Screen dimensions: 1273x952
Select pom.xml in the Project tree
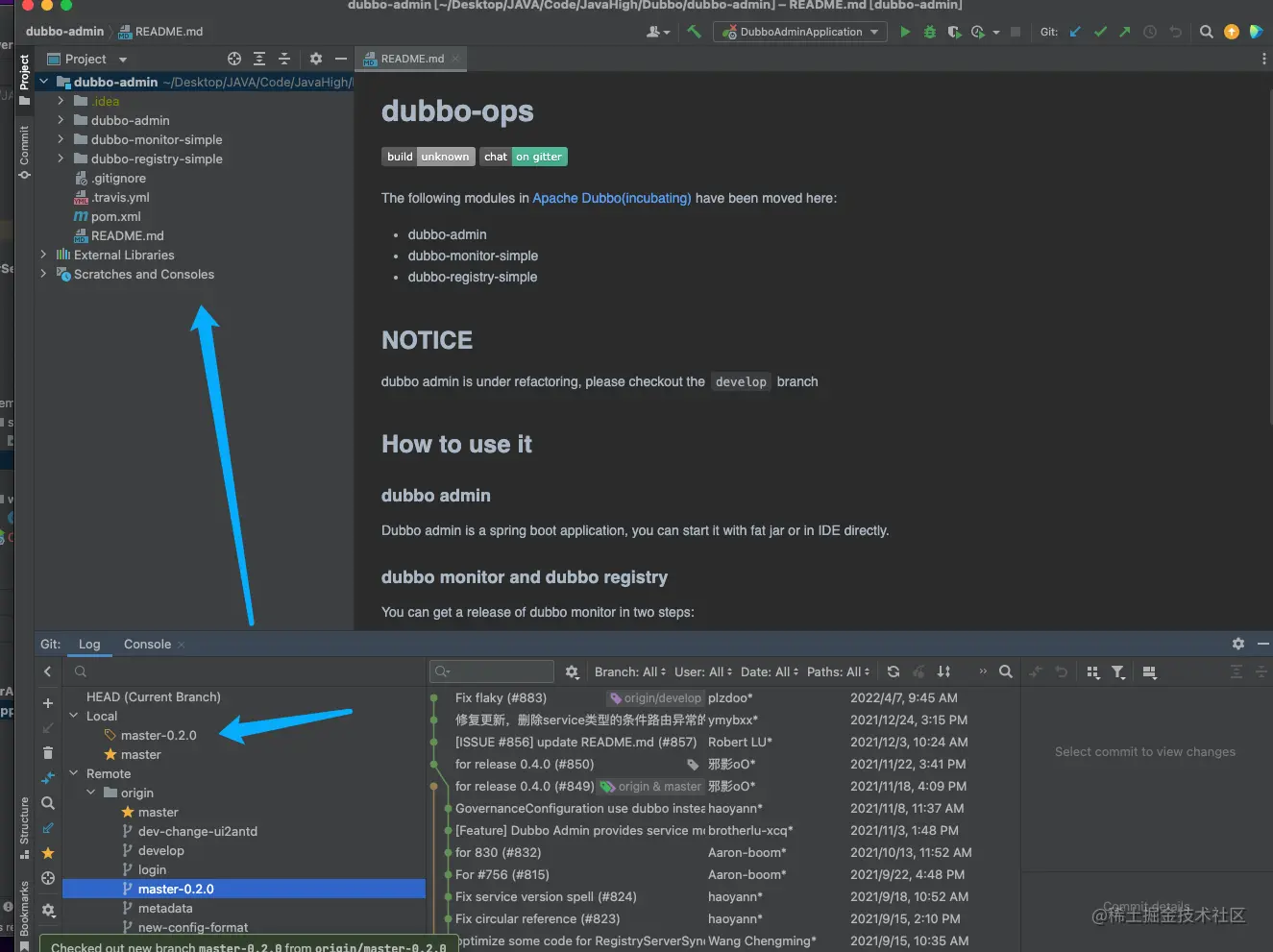tap(116, 216)
